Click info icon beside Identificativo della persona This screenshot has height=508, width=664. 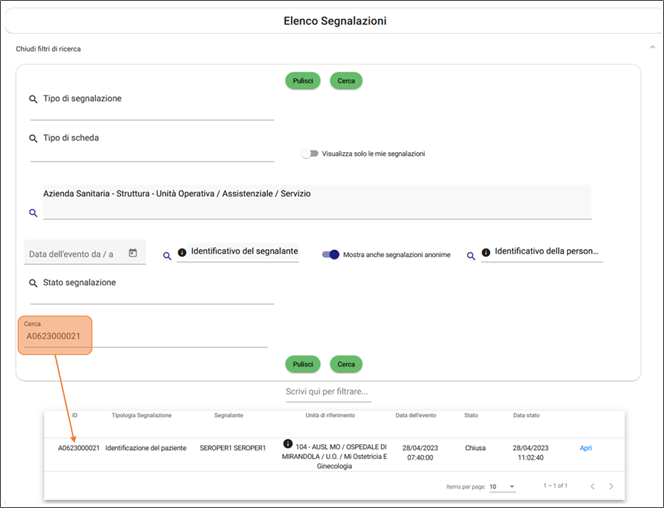[486, 253]
